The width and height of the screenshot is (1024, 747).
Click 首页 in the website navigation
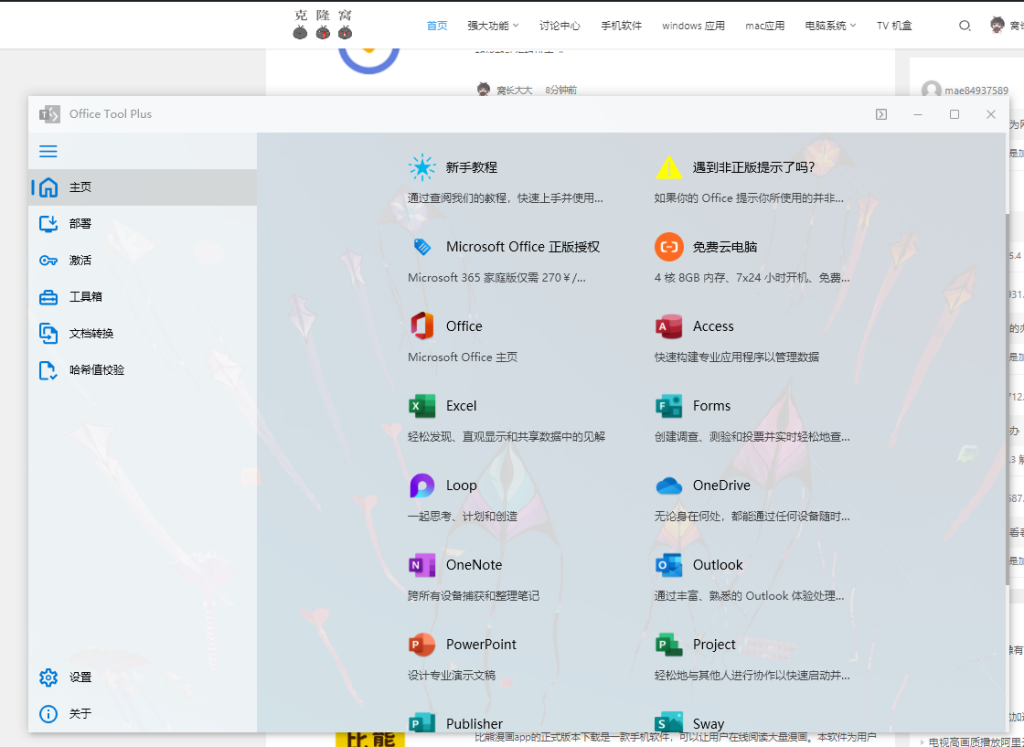tap(437, 25)
